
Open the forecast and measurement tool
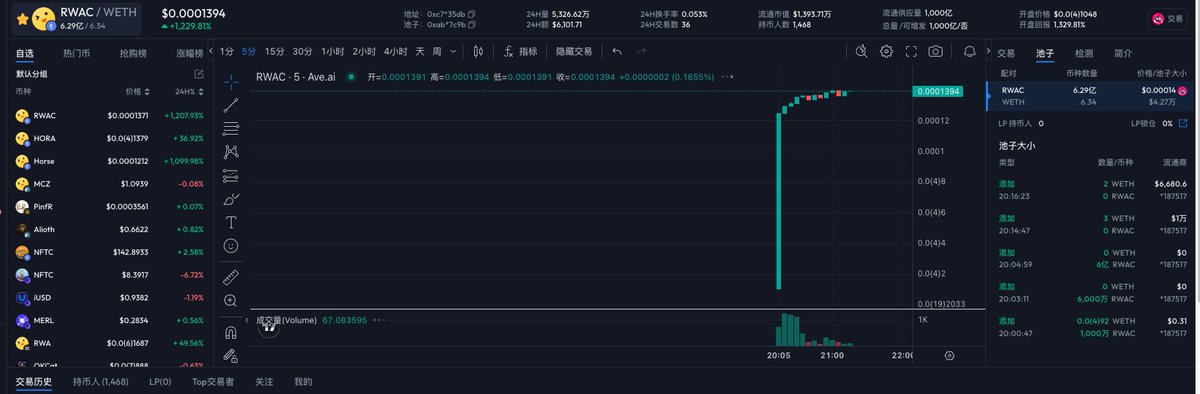click(x=231, y=175)
